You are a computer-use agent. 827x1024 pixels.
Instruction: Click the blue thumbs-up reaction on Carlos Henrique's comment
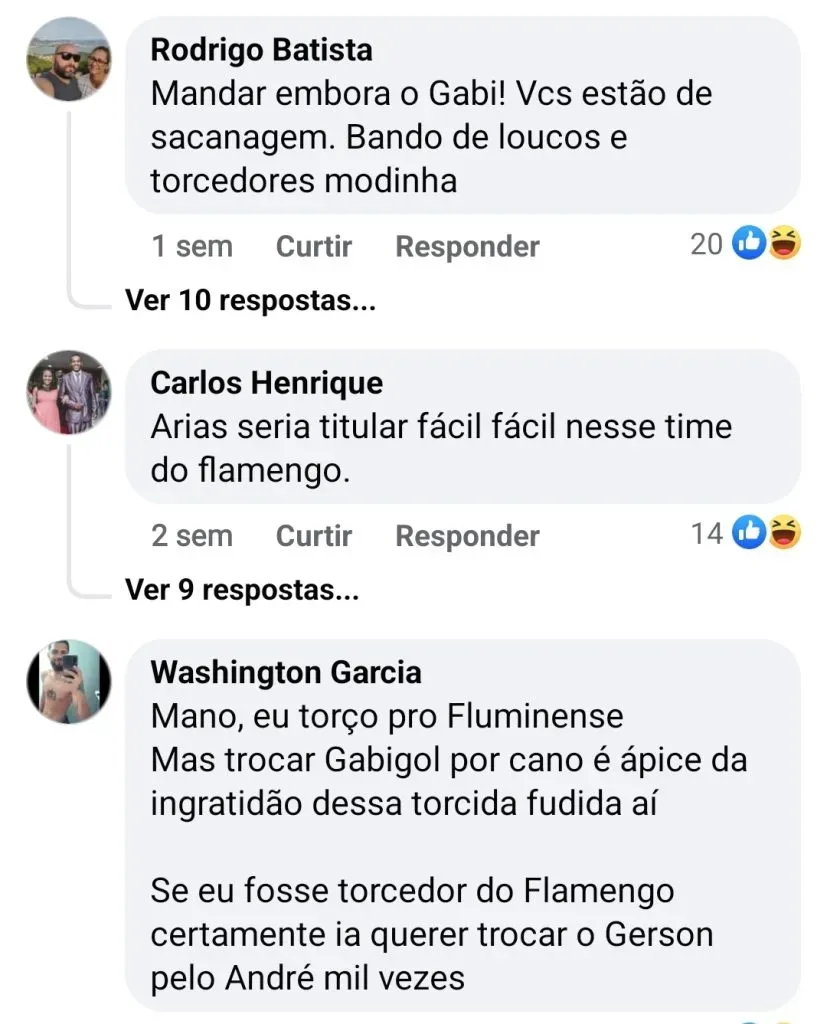[749, 534]
